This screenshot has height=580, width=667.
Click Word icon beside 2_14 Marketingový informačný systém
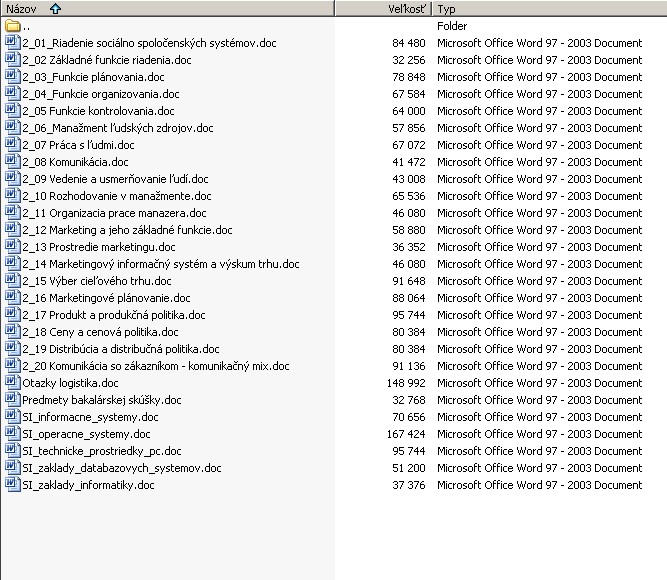click(13, 264)
